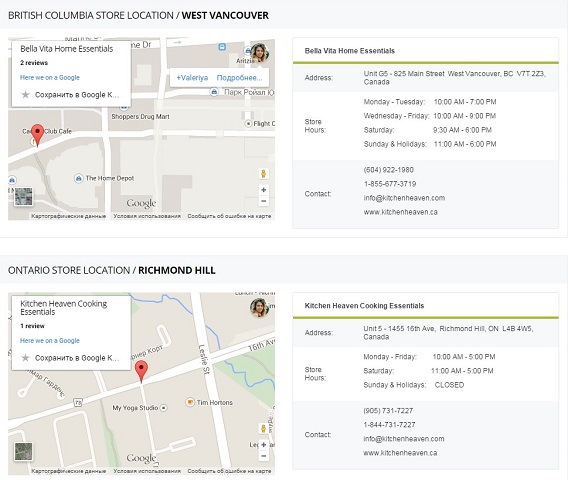The height and width of the screenshot is (480, 568).
Task: Click the star next to Сохранить for Bella Vita
Action: click(25, 95)
